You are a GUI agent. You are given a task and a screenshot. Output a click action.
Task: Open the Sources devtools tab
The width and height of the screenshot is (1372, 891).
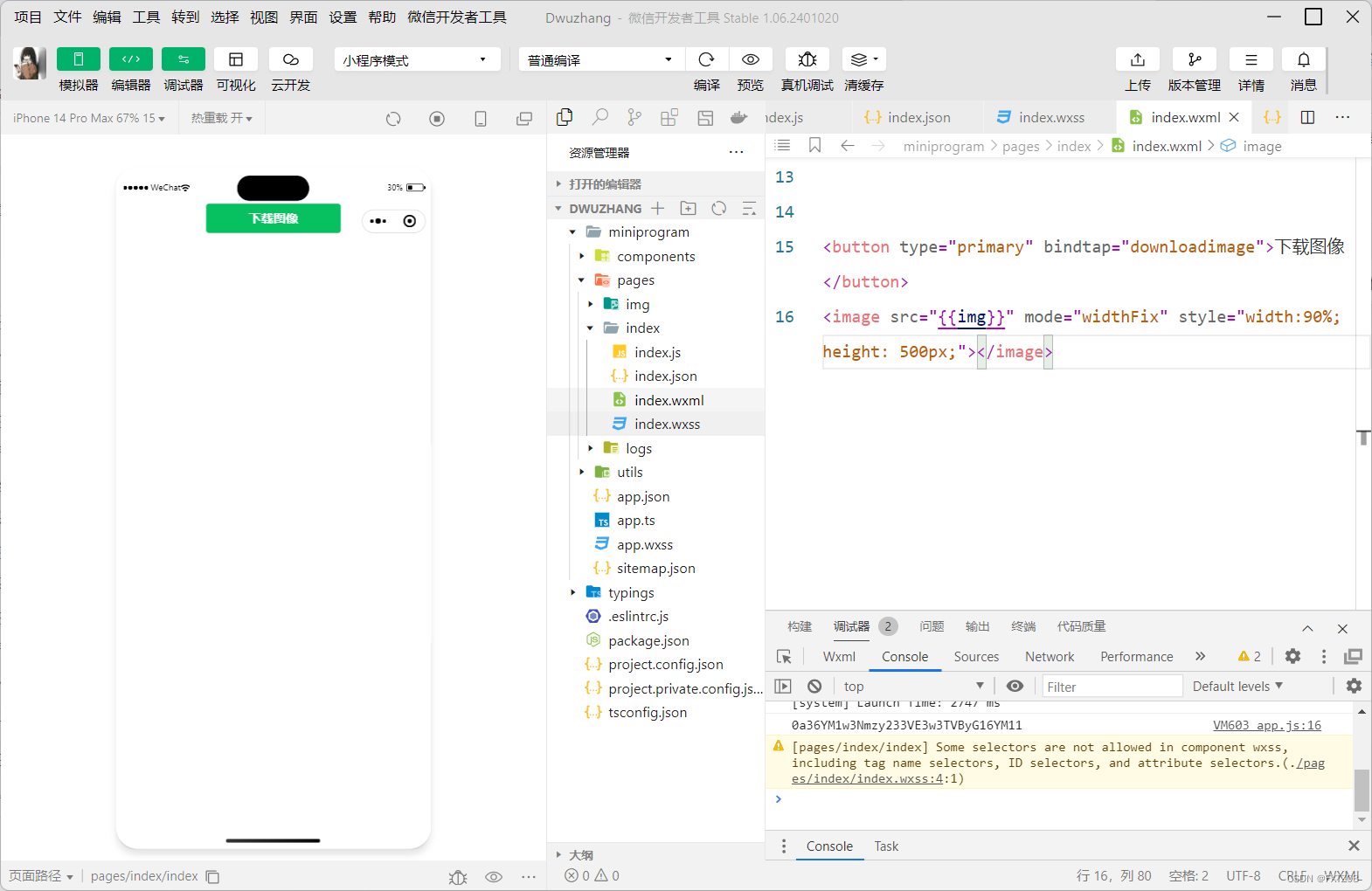(x=976, y=657)
